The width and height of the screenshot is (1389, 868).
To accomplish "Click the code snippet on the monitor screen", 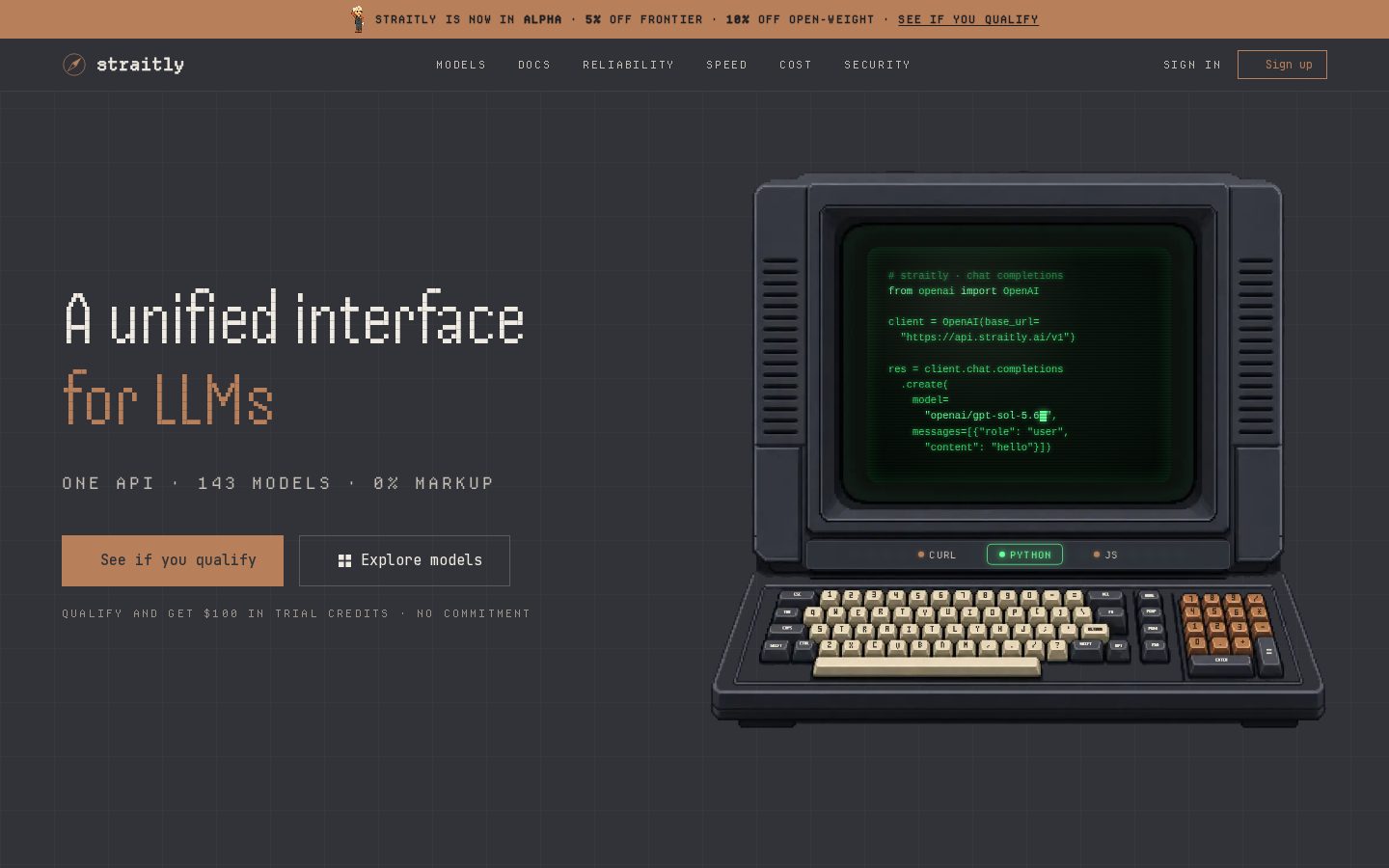I will pyautogui.click(x=981, y=361).
